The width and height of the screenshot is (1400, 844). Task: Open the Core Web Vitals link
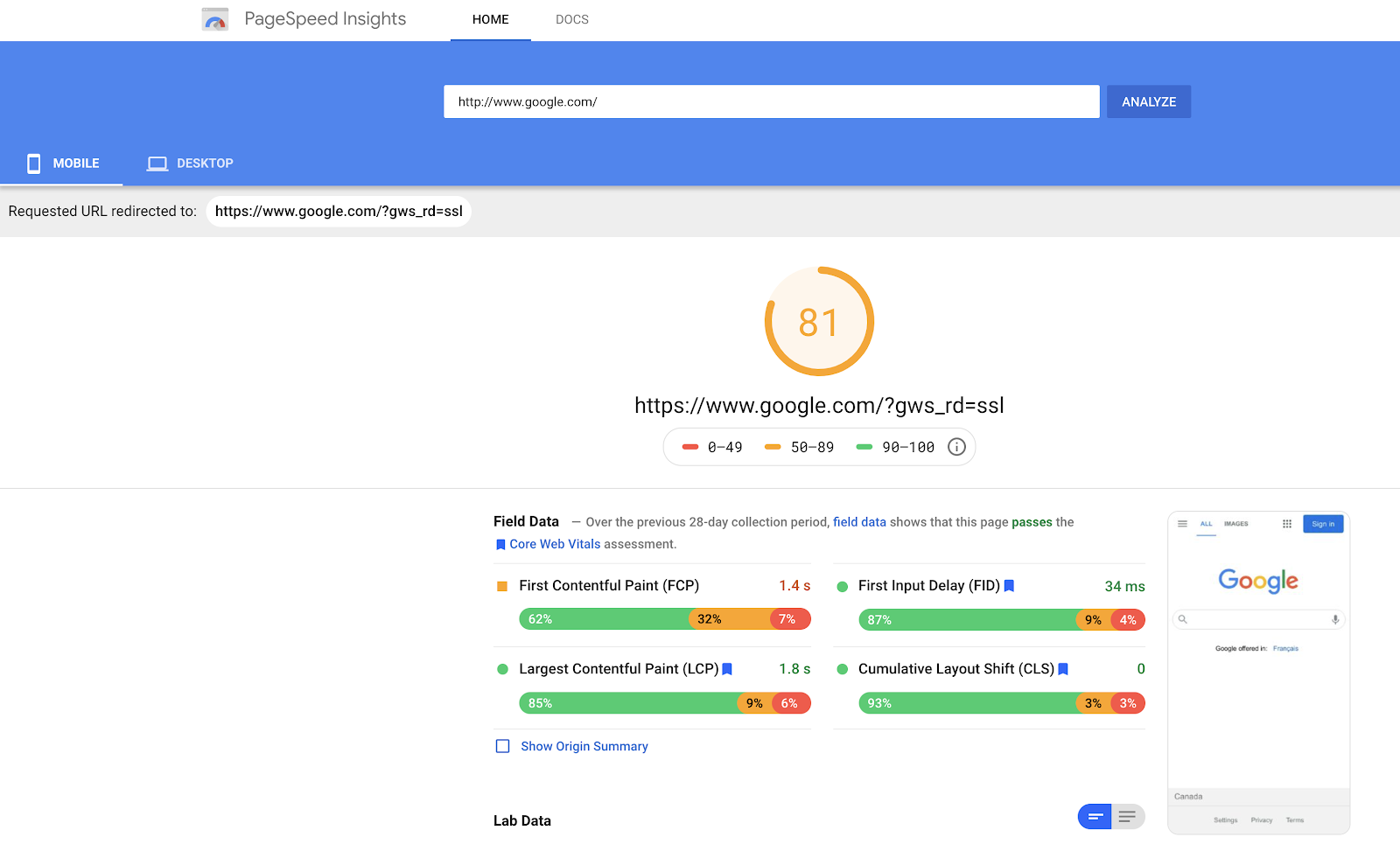555,544
